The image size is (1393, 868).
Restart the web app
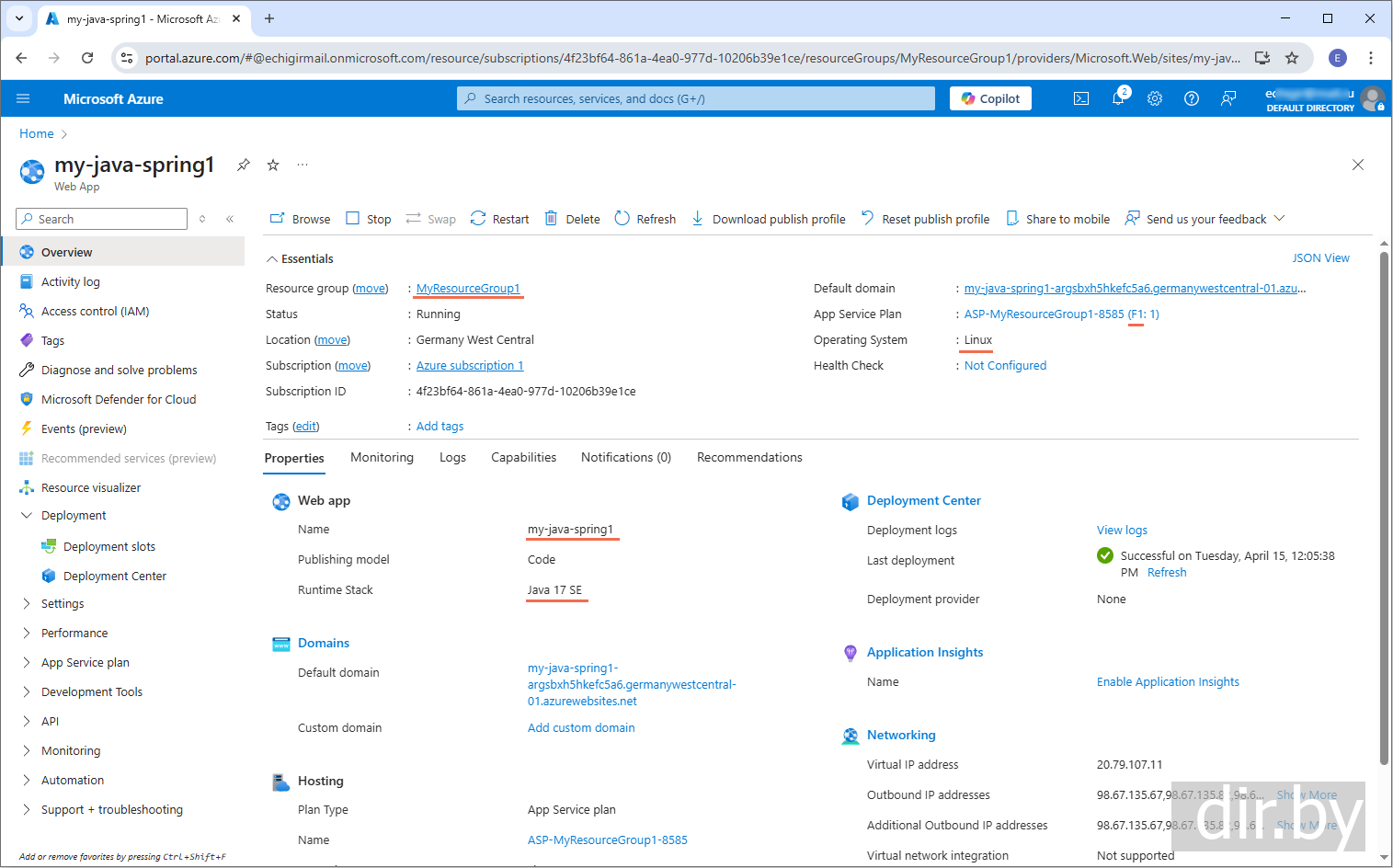[x=499, y=219]
